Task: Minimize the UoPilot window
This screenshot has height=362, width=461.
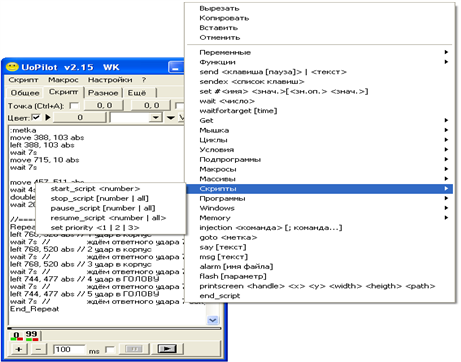Action: point(176,67)
